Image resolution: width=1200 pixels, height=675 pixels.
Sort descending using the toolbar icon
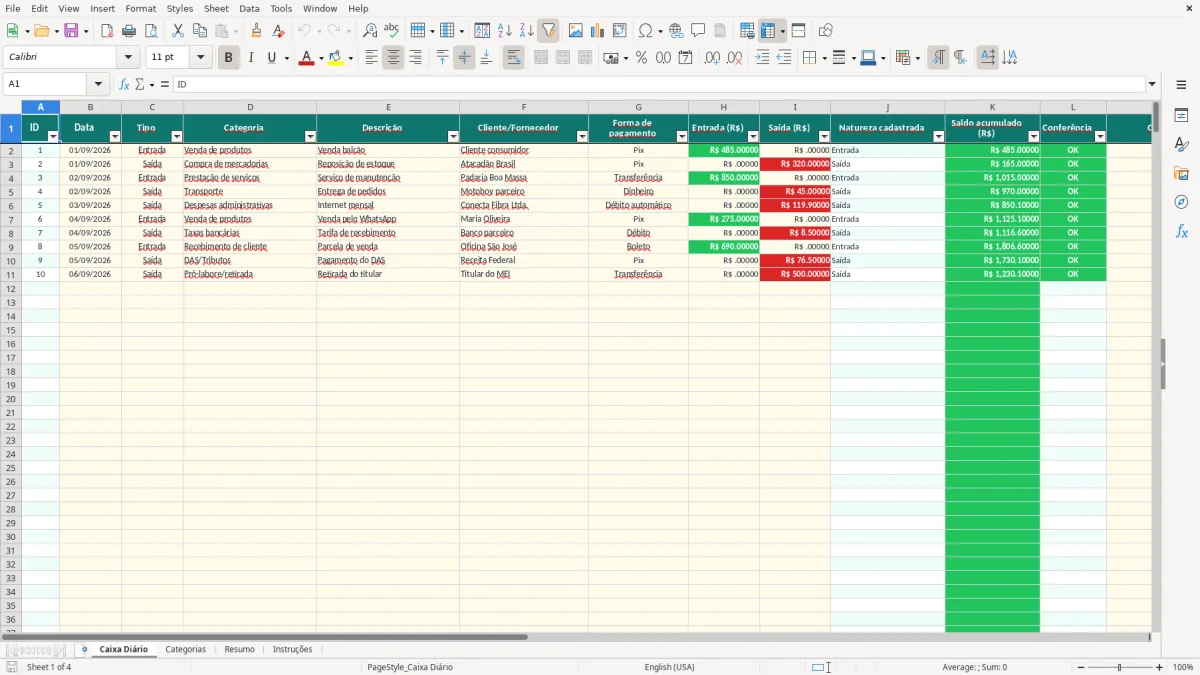point(526,31)
